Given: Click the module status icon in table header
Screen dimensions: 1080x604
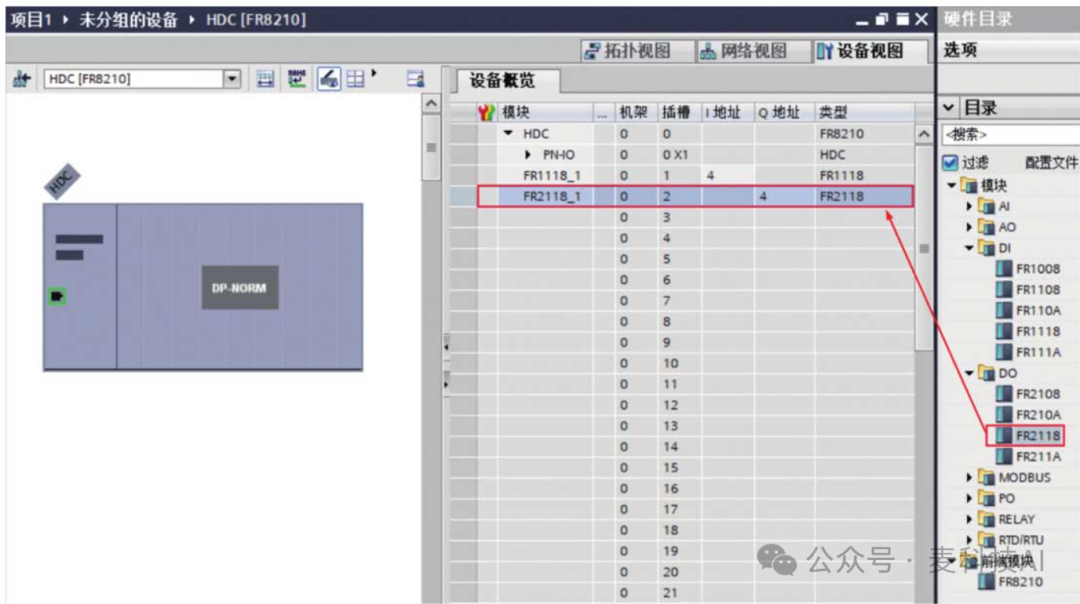Looking at the screenshot, I should (x=486, y=112).
